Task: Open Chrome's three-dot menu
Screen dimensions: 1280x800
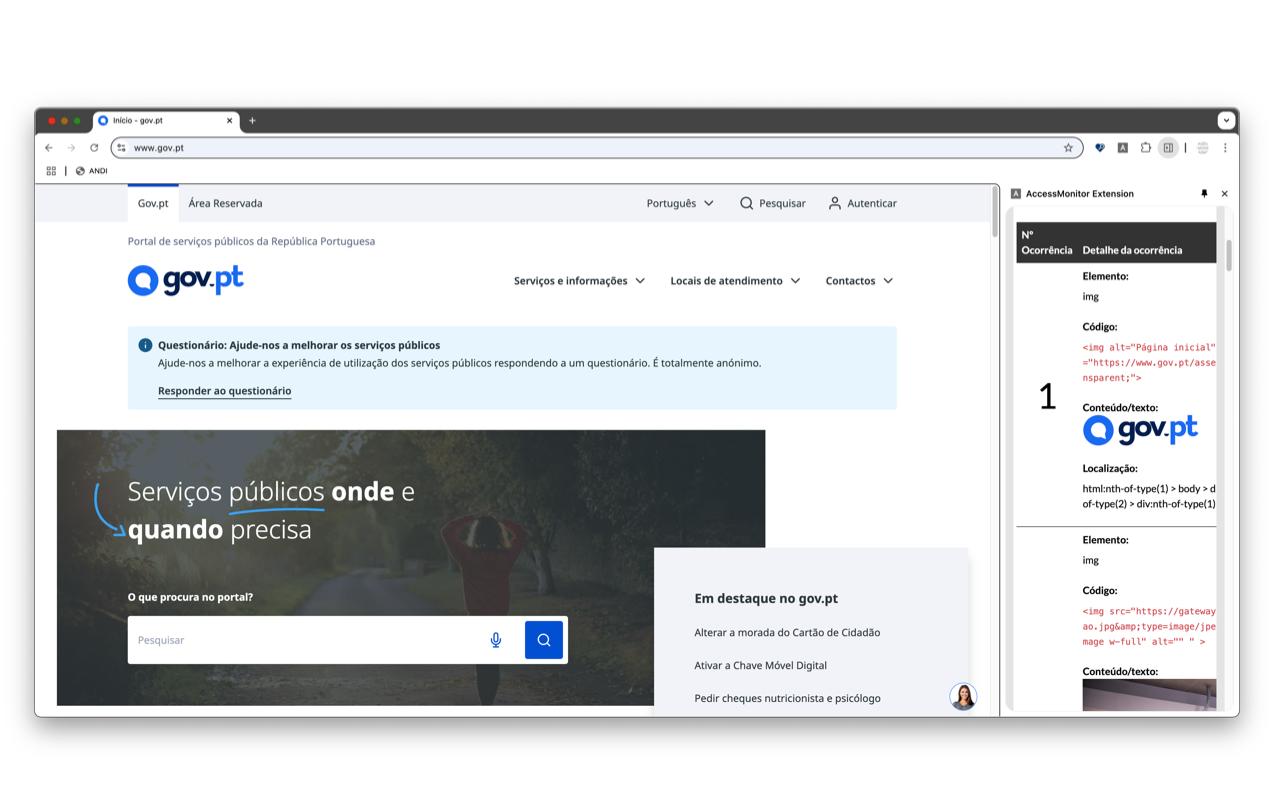Action: click(x=1225, y=147)
